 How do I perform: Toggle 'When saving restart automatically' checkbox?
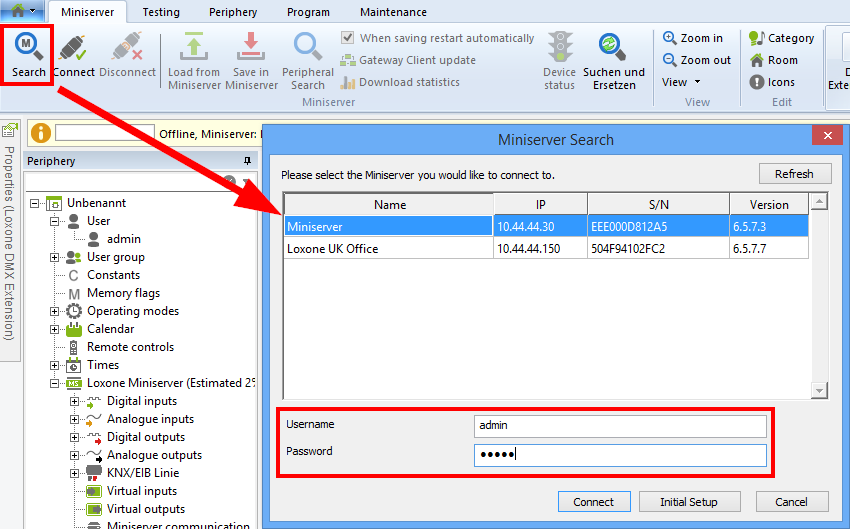tap(348, 38)
